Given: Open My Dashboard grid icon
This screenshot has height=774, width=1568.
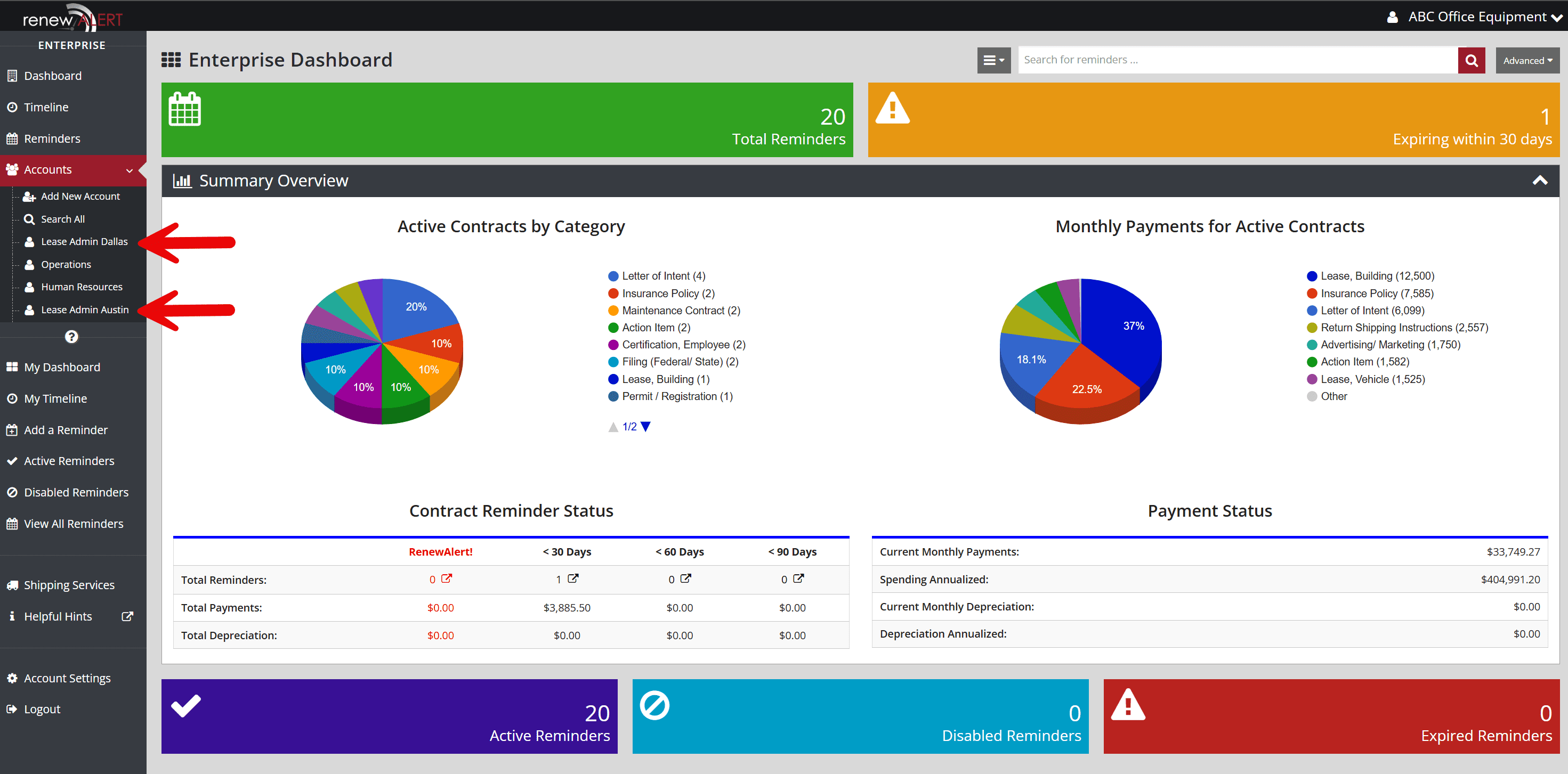Looking at the screenshot, I should (x=12, y=367).
